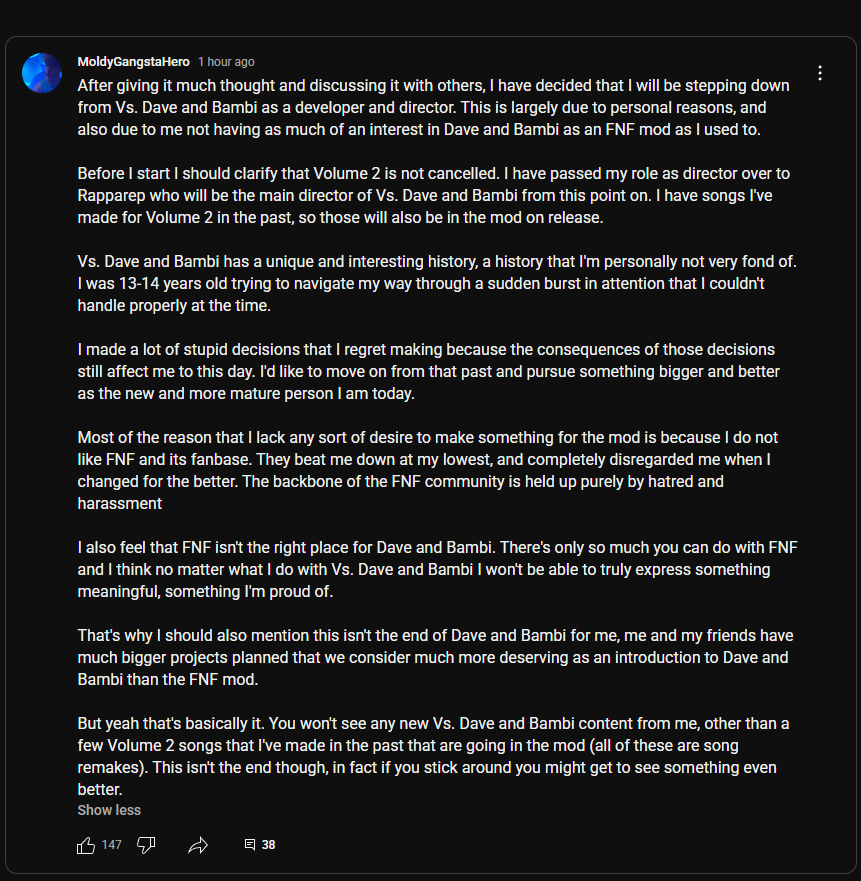Dislike the post with thumbs down
This screenshot has height=881, width=861.
[x=146, y=845]
